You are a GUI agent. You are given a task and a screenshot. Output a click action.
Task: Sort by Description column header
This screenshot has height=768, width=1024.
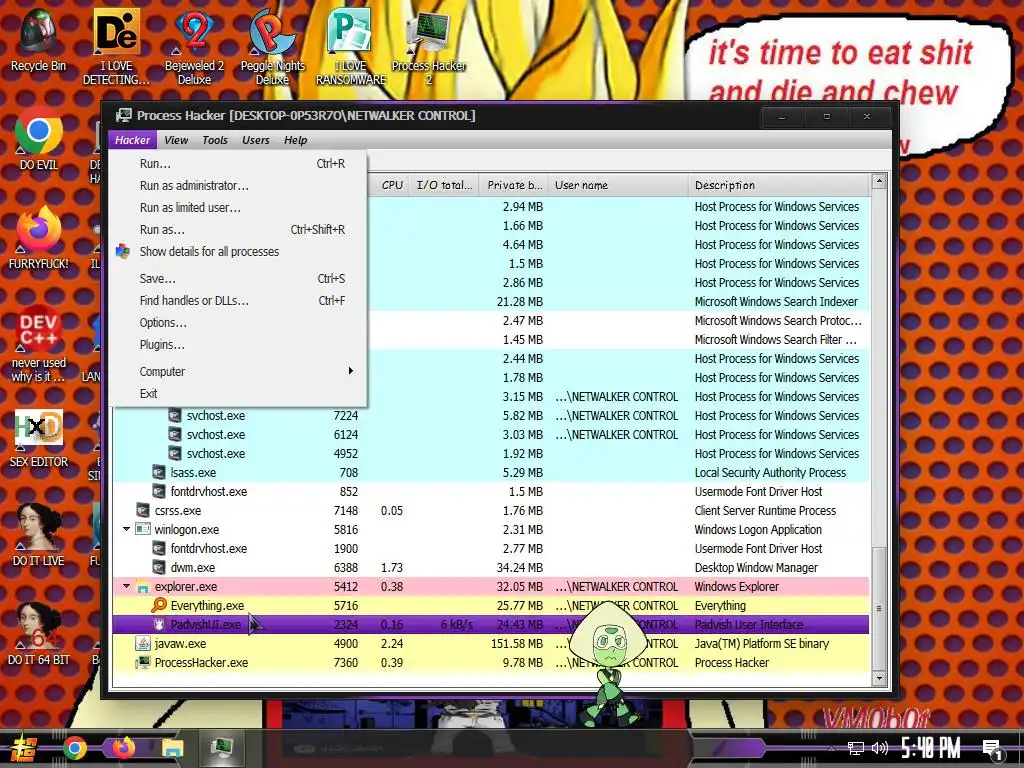click(x=778, y=185)
